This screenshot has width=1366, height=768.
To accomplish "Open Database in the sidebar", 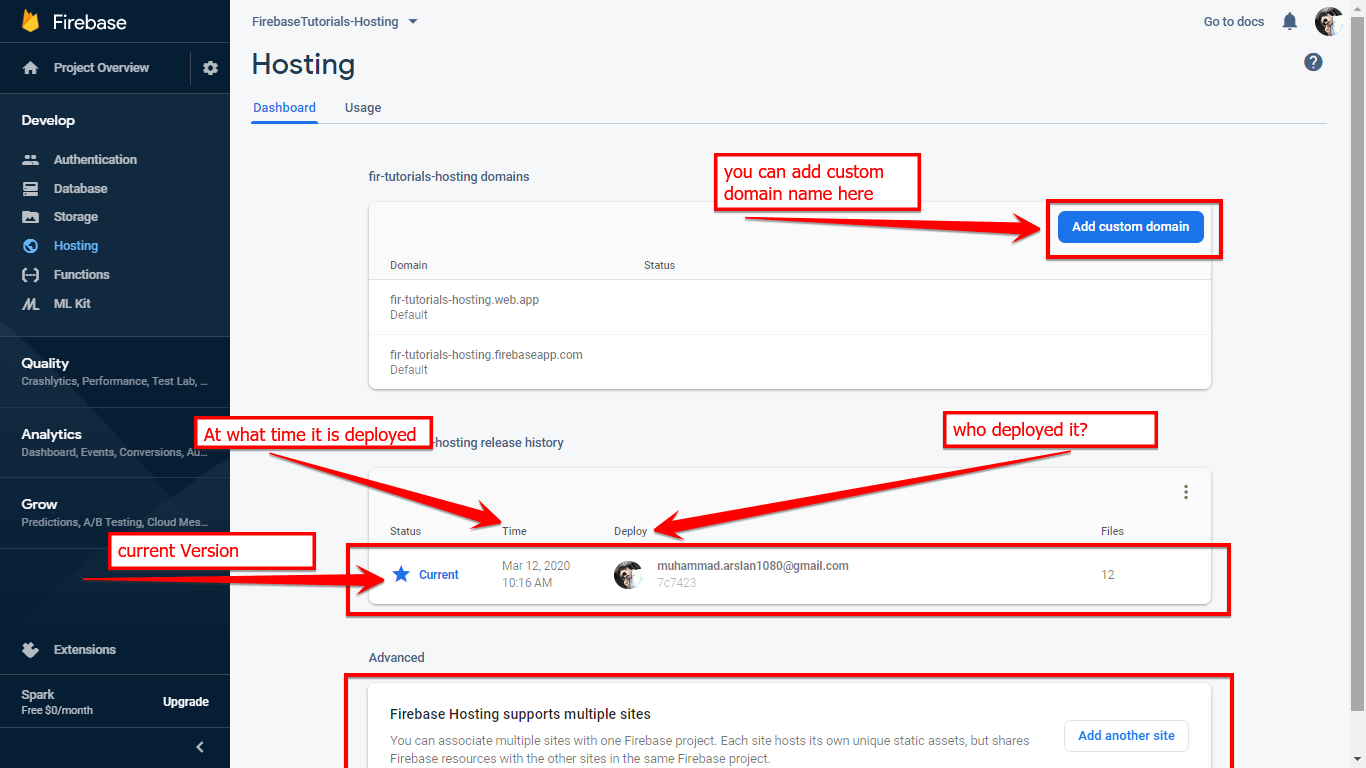I will (80, 189).
